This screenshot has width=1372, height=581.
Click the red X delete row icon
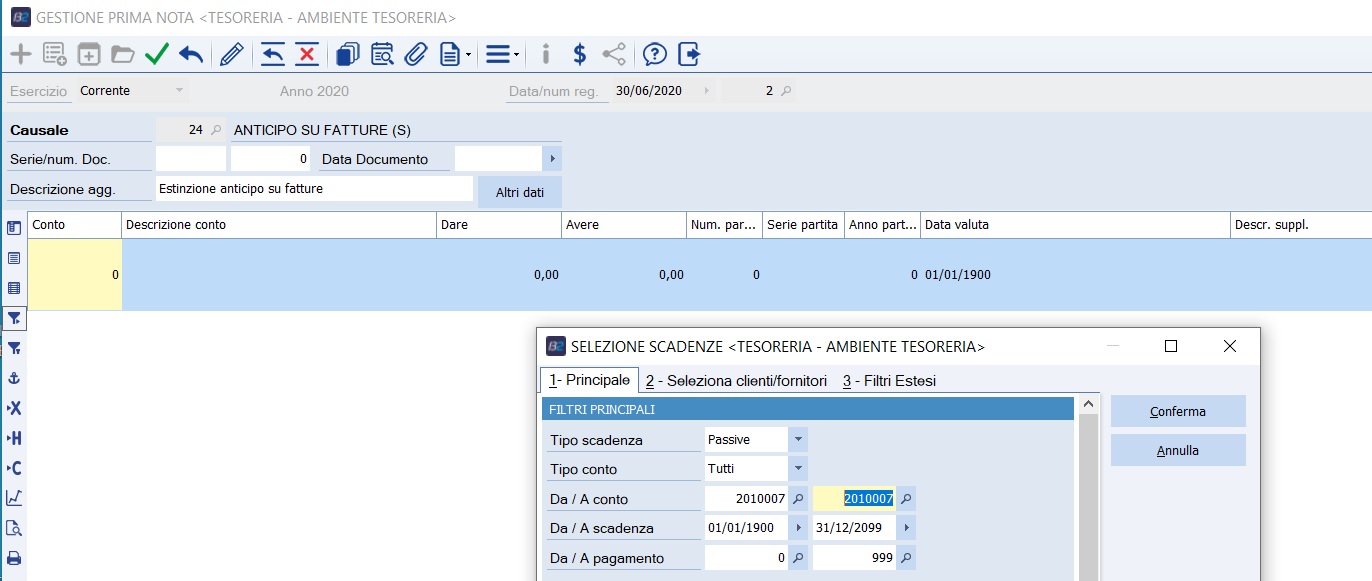[x=307, y=54]
